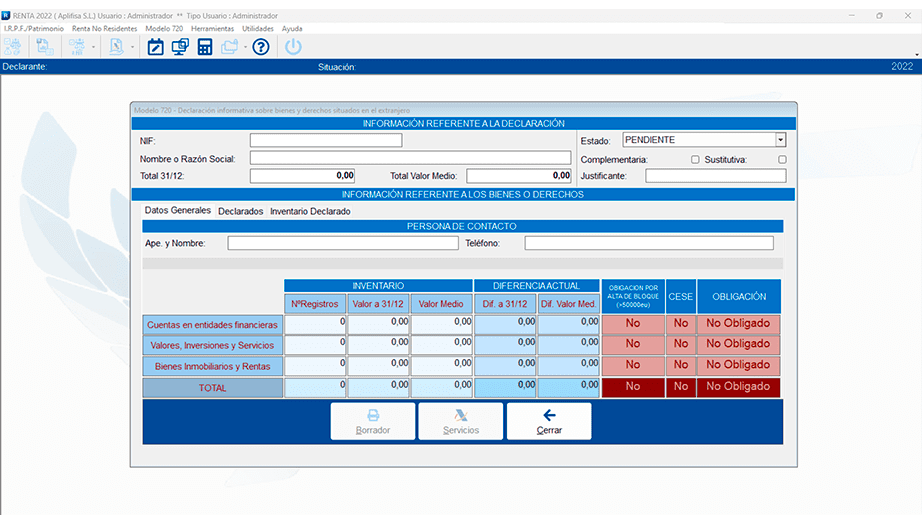Open the help question mark icon

[260, 46]
